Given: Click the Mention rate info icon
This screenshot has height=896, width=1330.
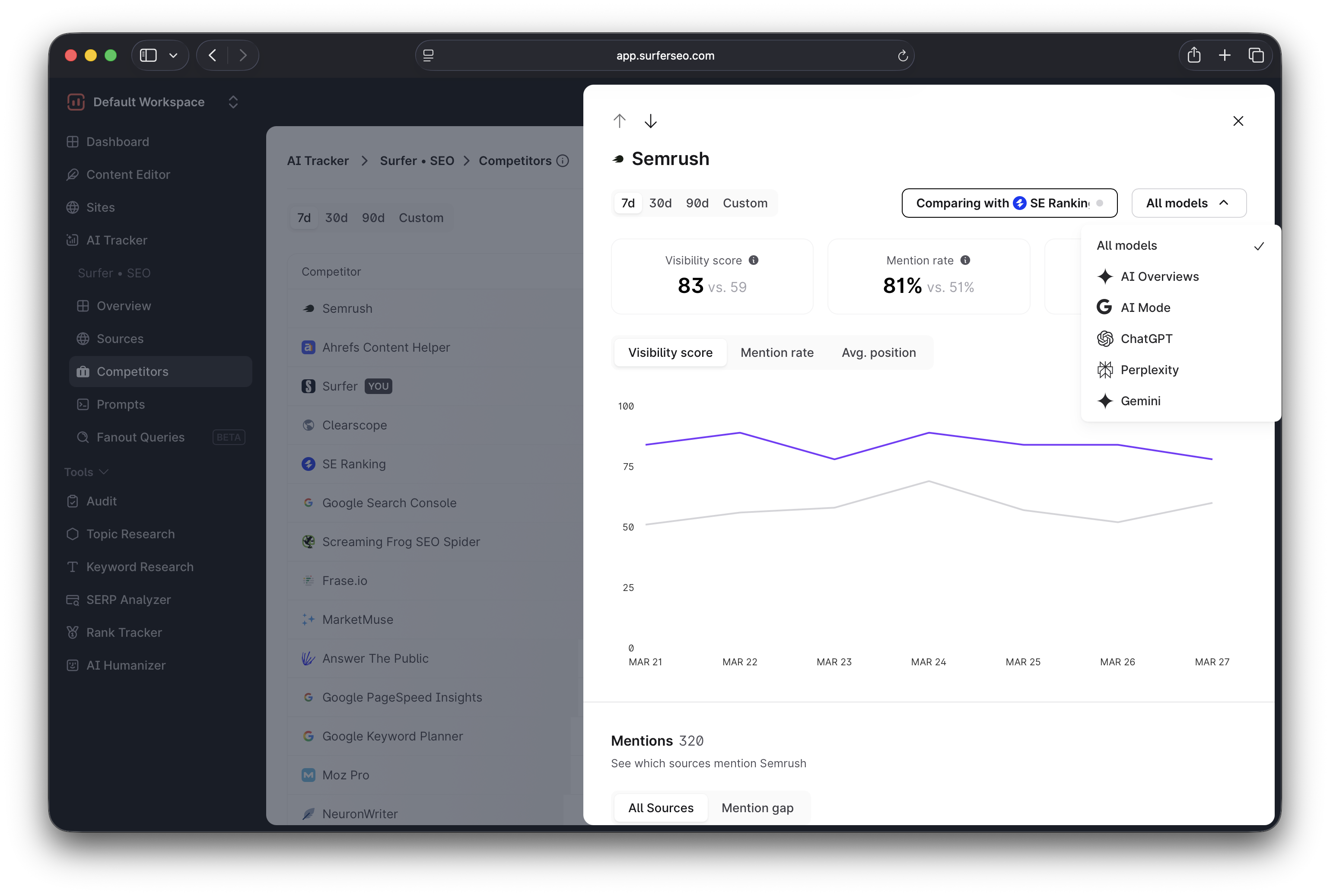Looking at the screenshot, I should point(965,260).
